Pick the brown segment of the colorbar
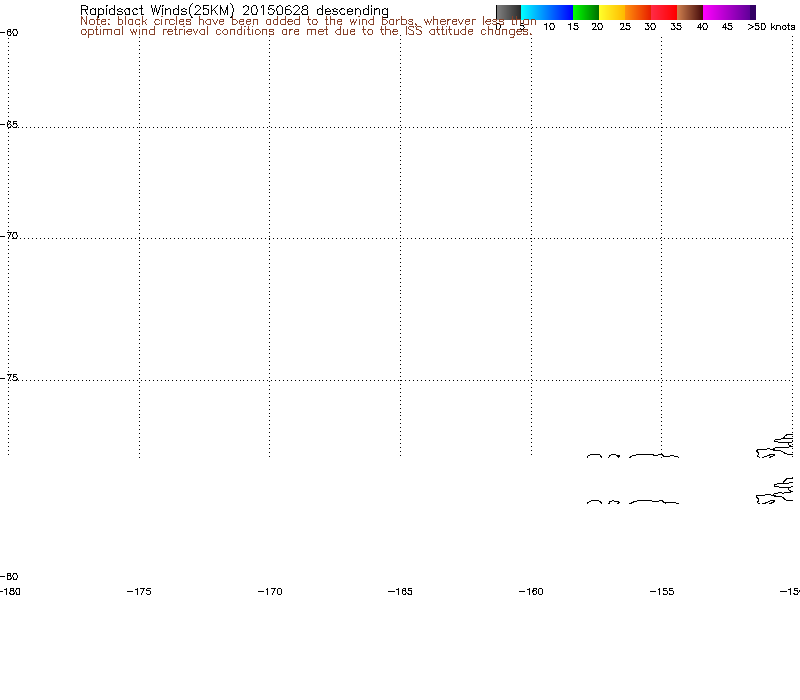Image resolution: width=800 pixels, height=700 pixels. click(690, 12)
